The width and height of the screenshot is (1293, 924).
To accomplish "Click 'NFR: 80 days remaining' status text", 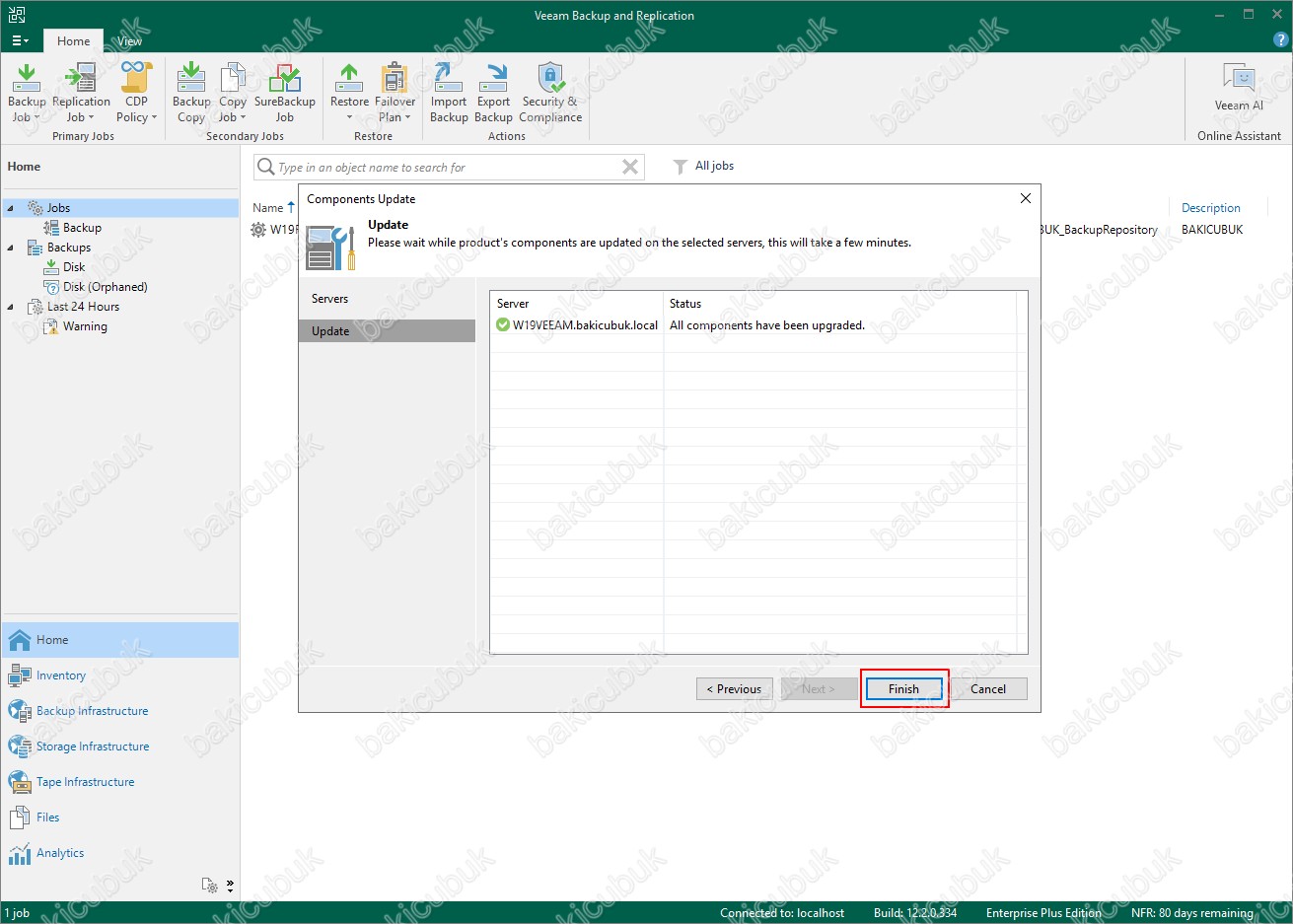I will pyautogui.click(x=1192, y=913).
